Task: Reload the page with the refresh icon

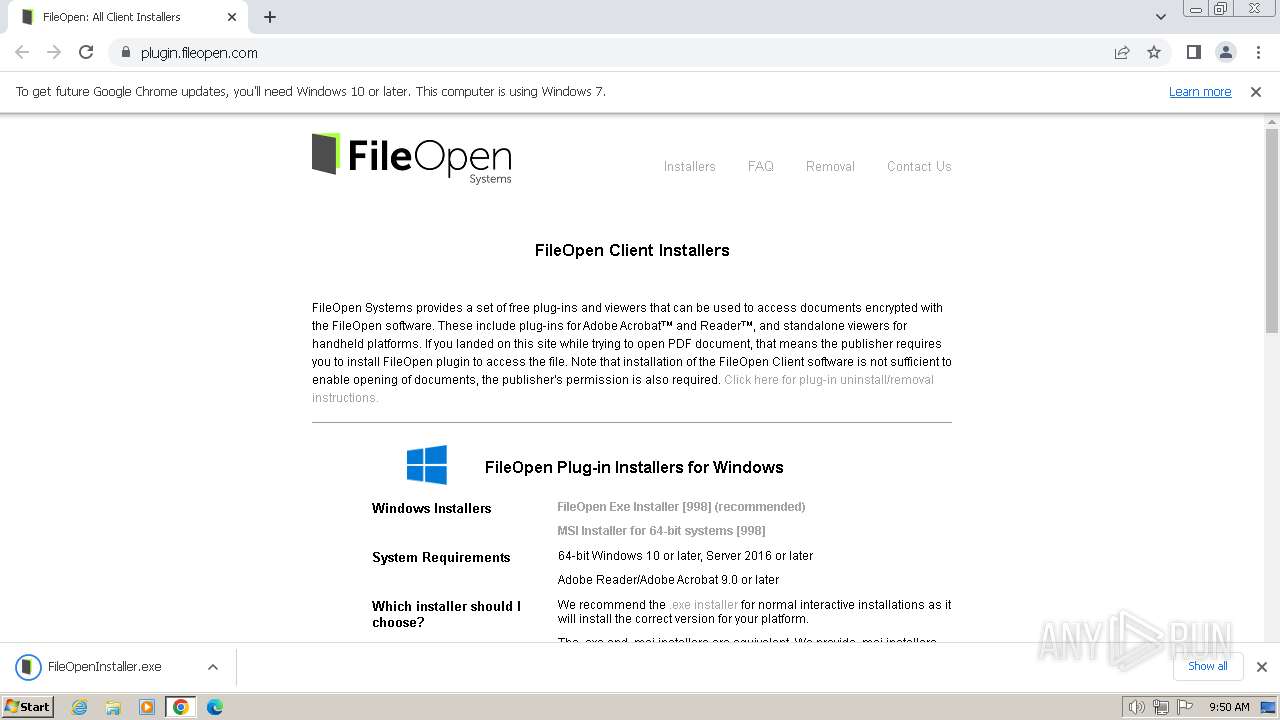Action: [x=86, y=53]
